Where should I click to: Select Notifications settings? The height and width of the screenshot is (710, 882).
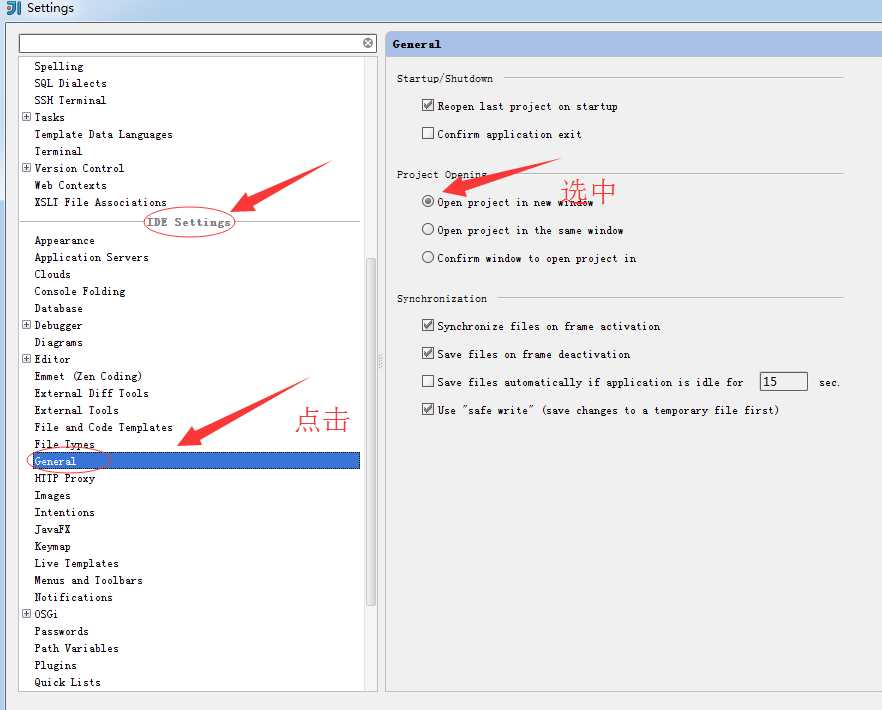point(74,597)
